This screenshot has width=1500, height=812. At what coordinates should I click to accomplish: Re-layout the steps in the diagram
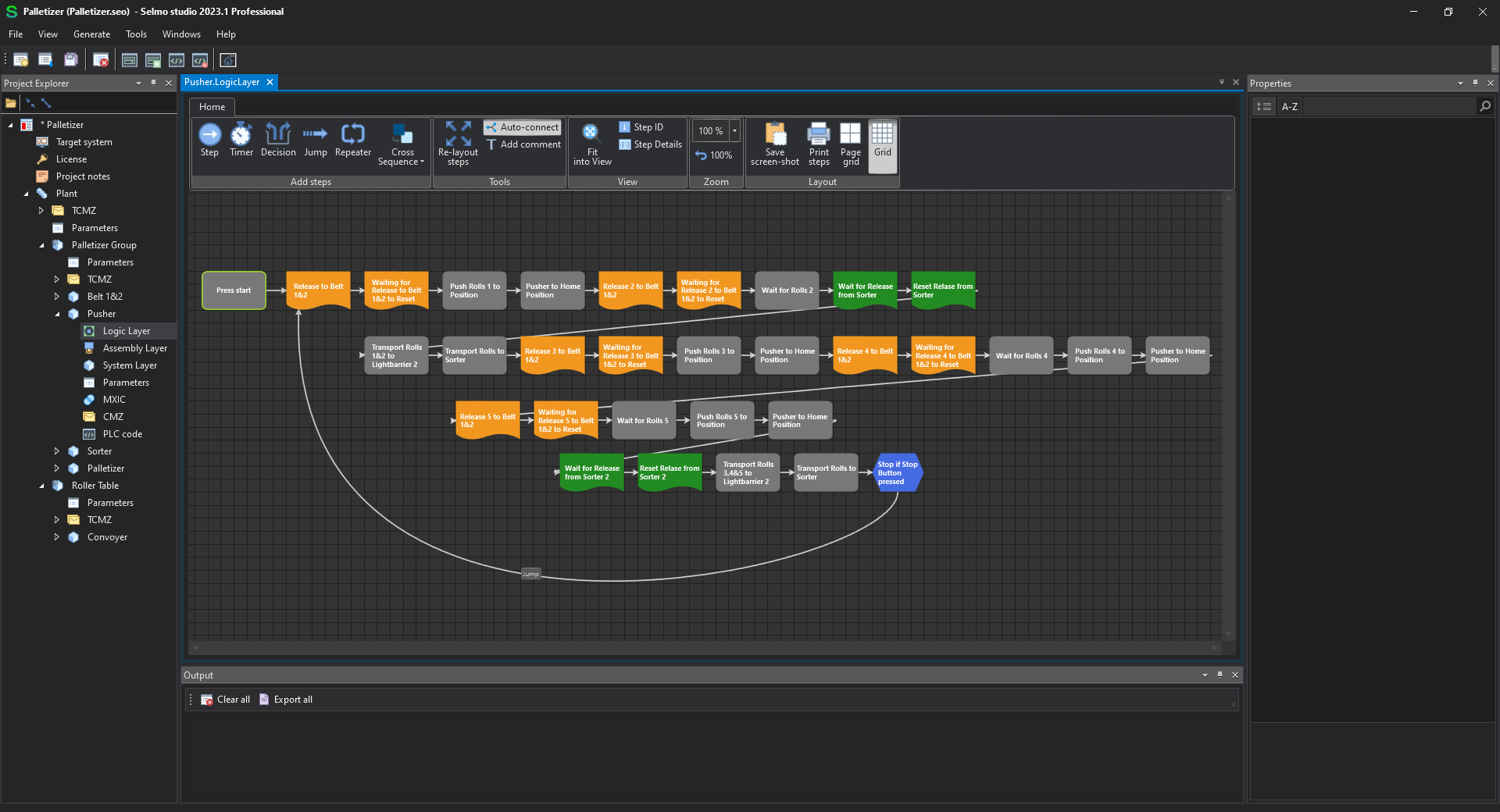pos(458,144)
